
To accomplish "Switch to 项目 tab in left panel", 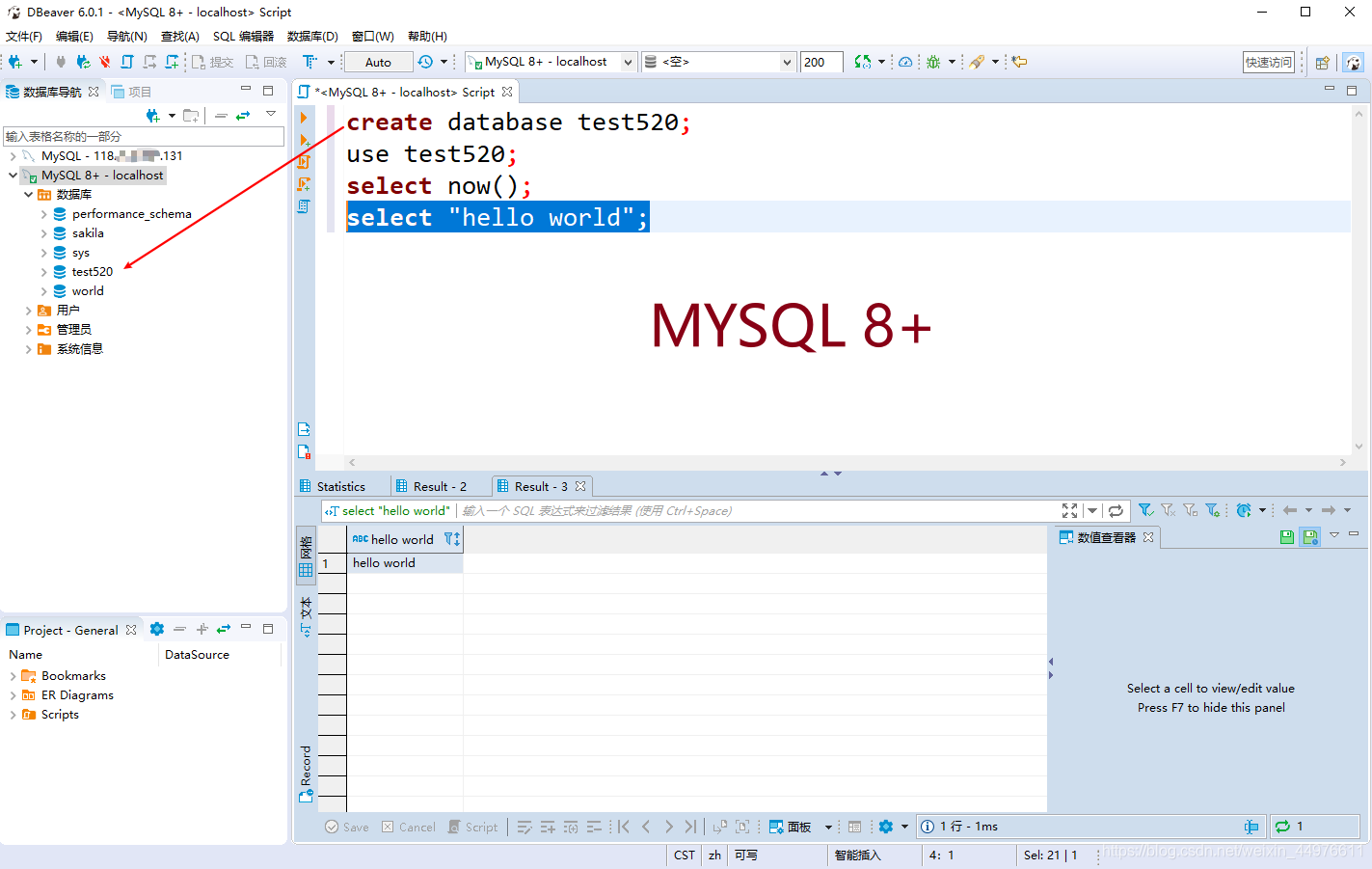I will 131,92.
